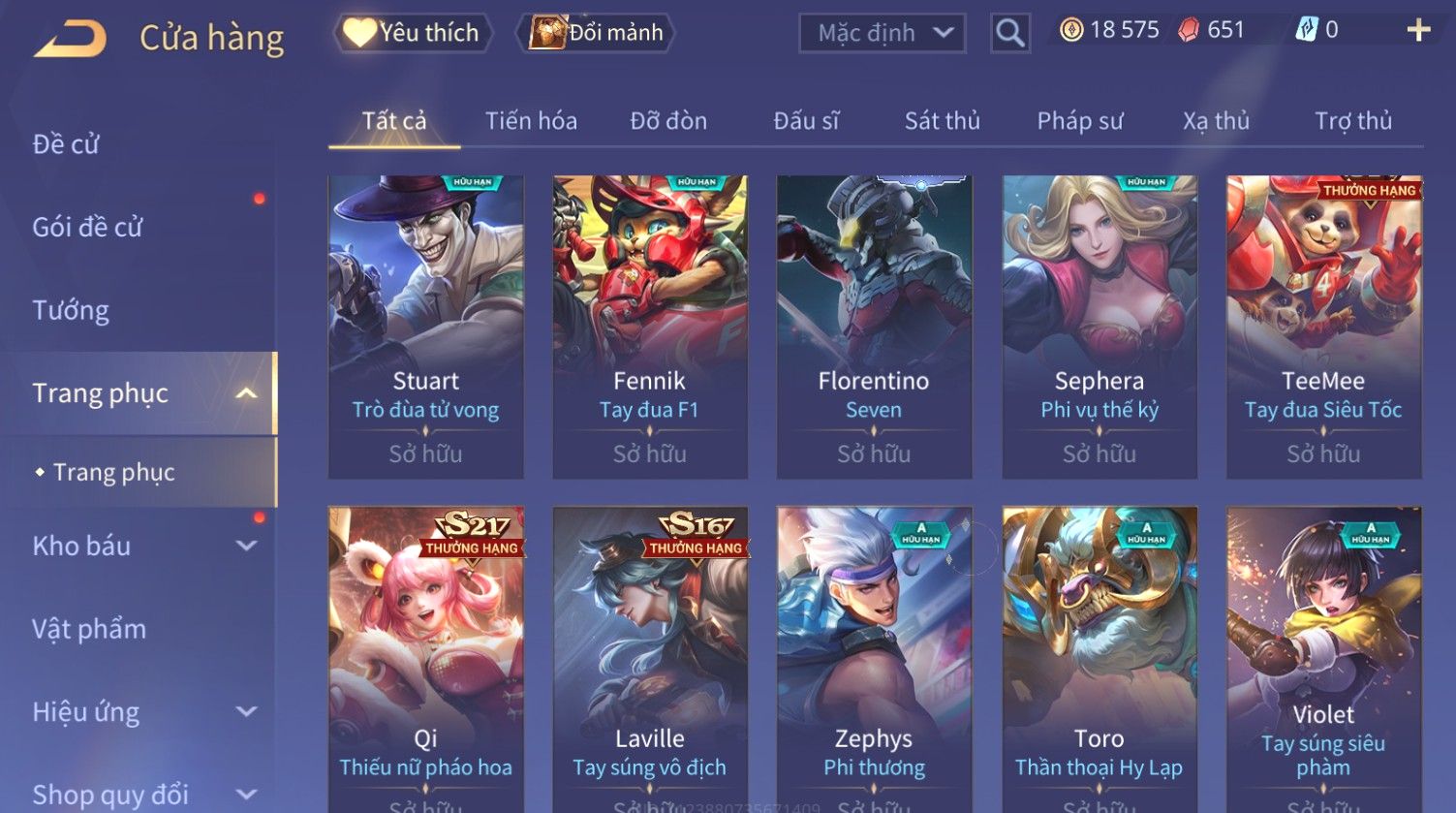The height and width of the screenshot is (813, 1456).
Task: Open the Mặc định sort dropdown
Action: [882, 33]
